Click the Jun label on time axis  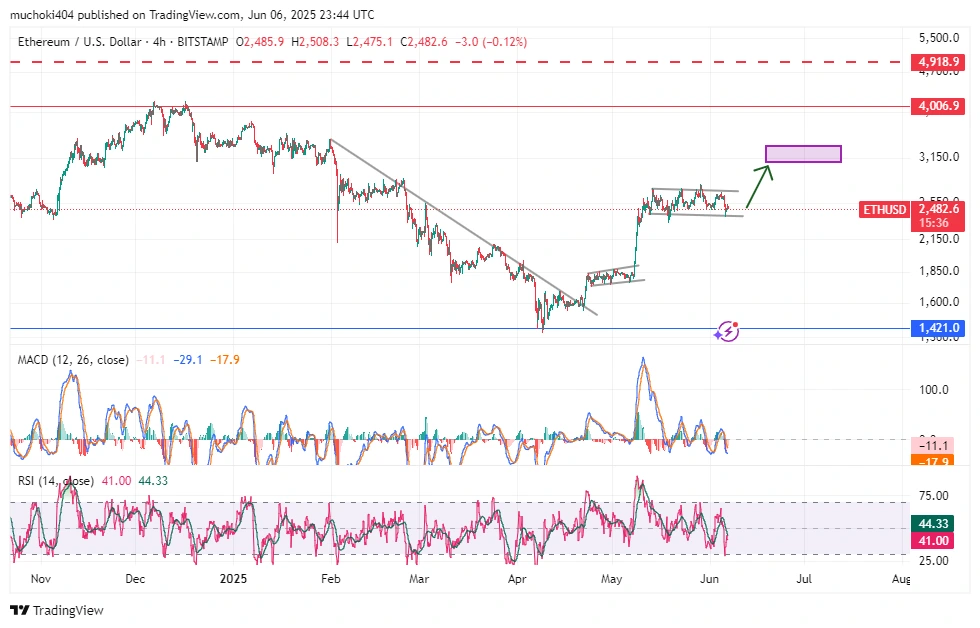point(709,579)
